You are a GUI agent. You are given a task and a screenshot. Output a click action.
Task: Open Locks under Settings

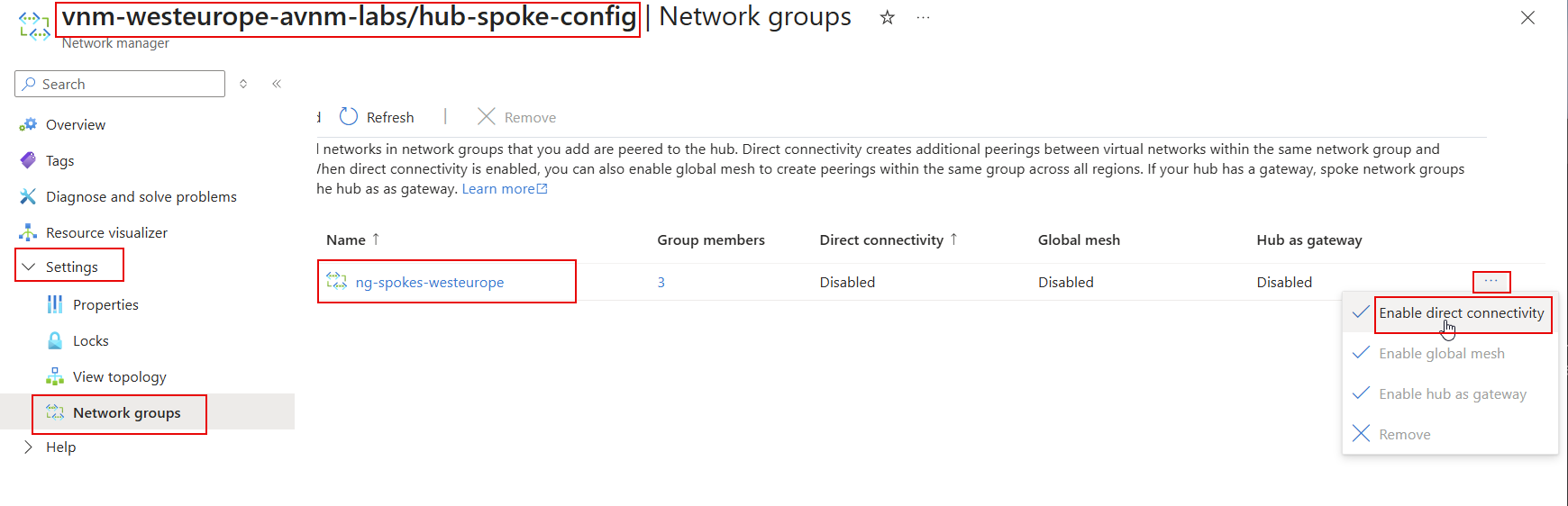[90, 340]
